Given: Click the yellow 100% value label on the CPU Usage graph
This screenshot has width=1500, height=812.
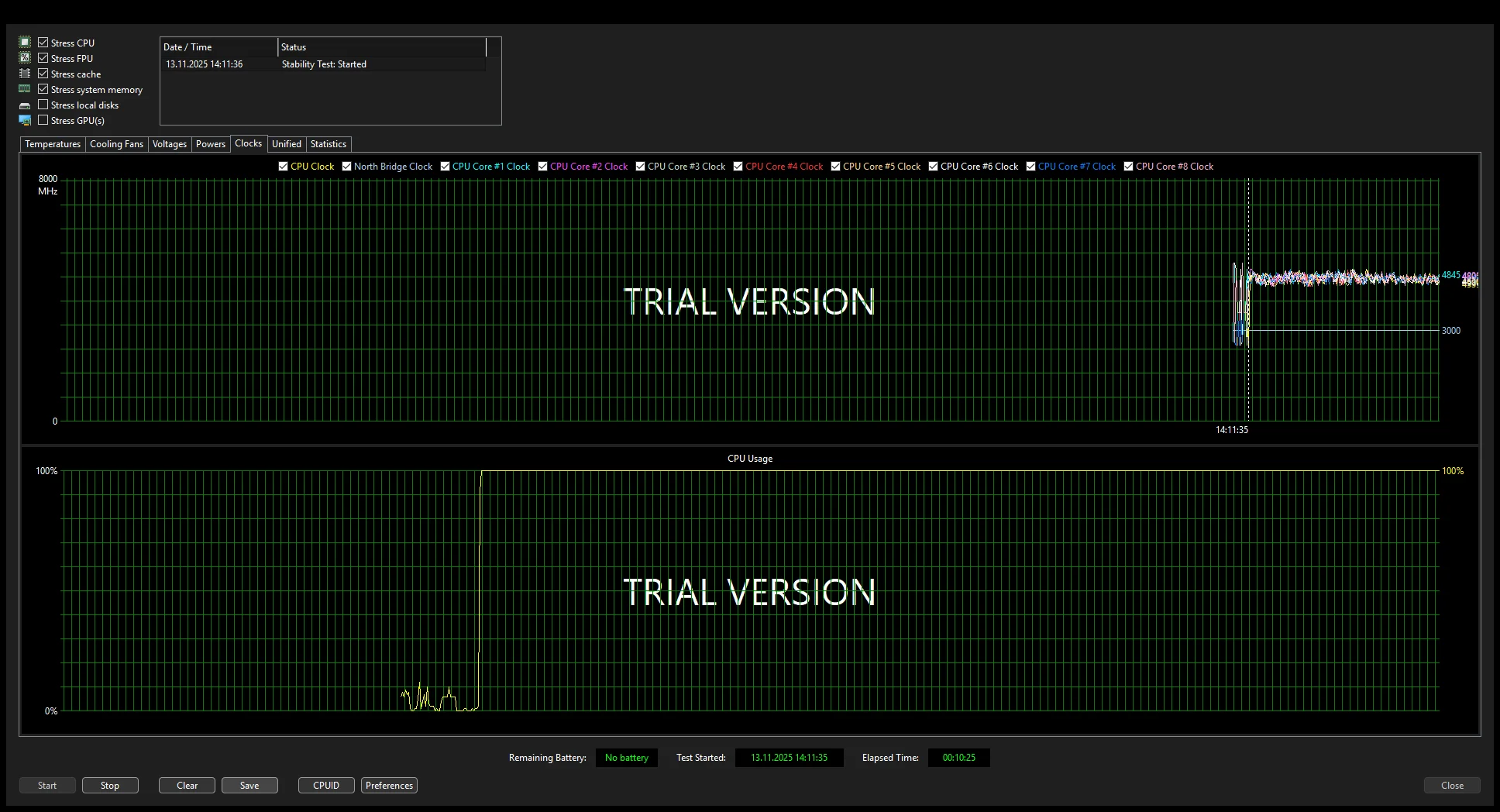Looking at the screenshot, I should pyautogui.click(x=1453, y=471).
